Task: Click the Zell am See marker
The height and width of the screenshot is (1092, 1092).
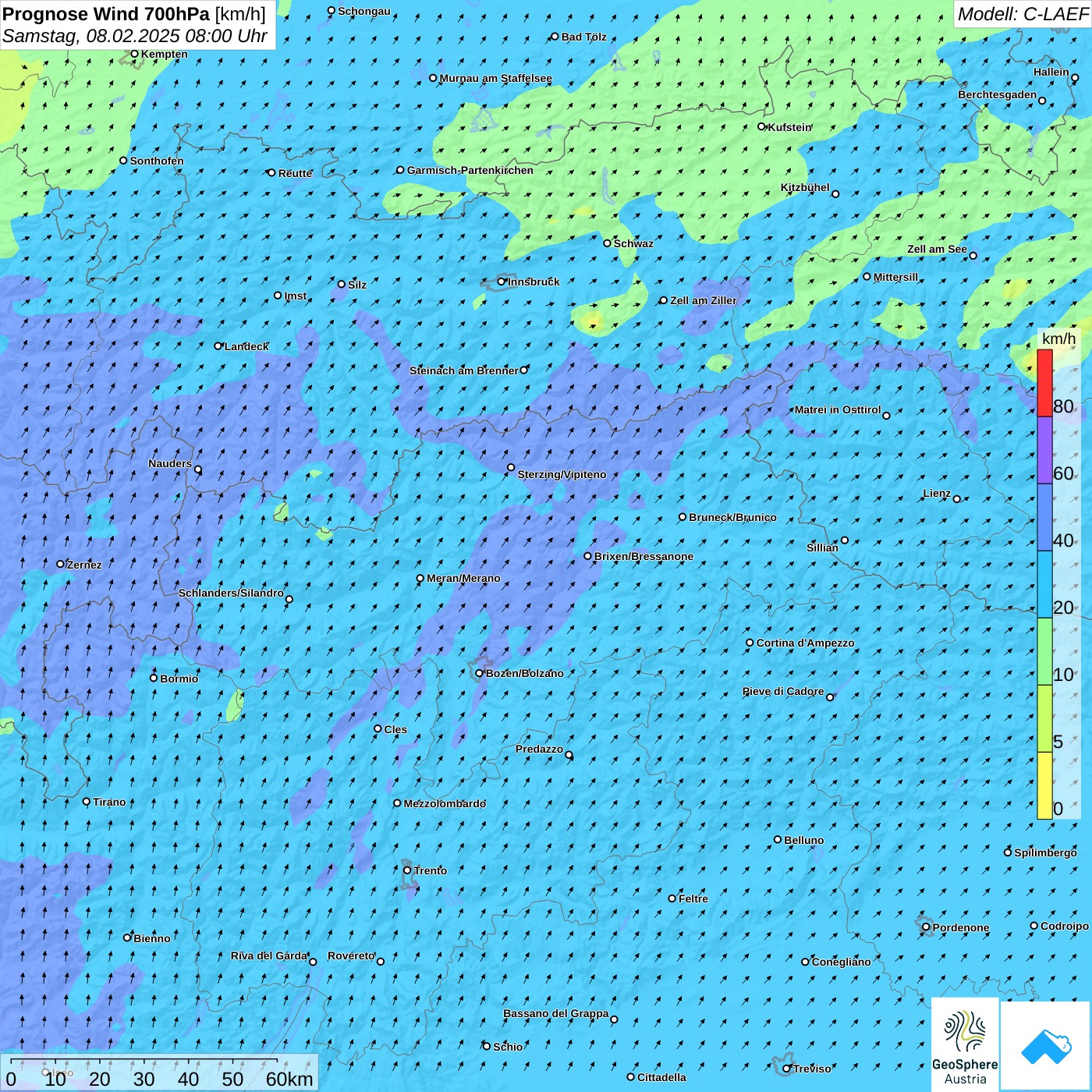Action: [973, 256]
